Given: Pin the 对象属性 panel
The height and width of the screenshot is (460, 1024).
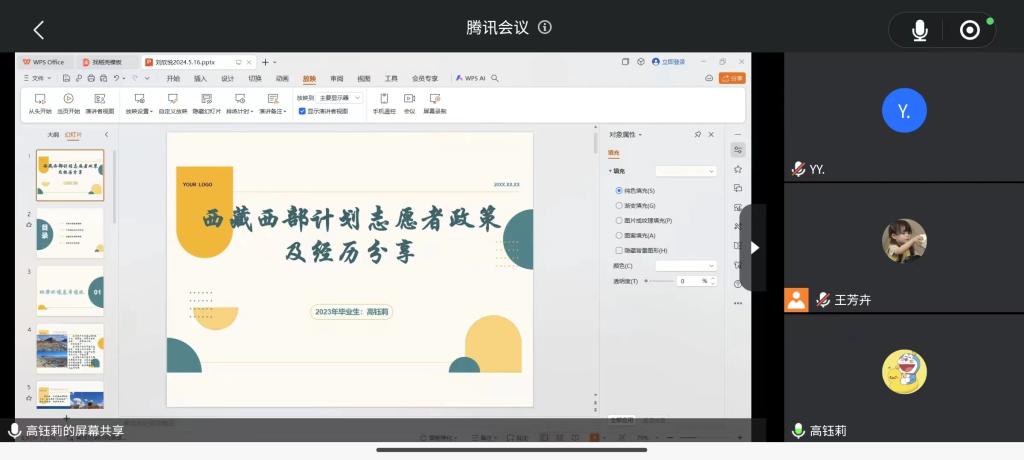Looking at the screenshot, I should tap(697, 134).
